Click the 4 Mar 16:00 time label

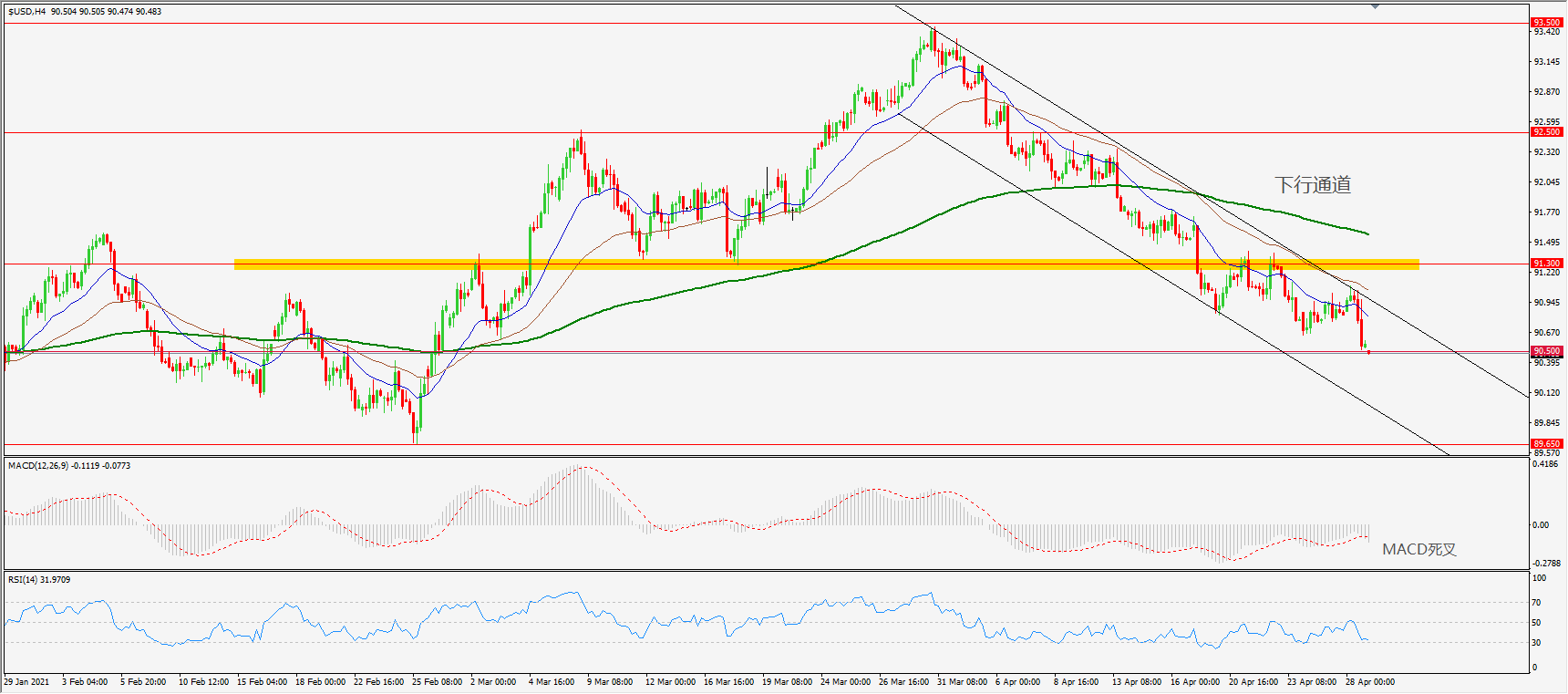click(552, 682)
